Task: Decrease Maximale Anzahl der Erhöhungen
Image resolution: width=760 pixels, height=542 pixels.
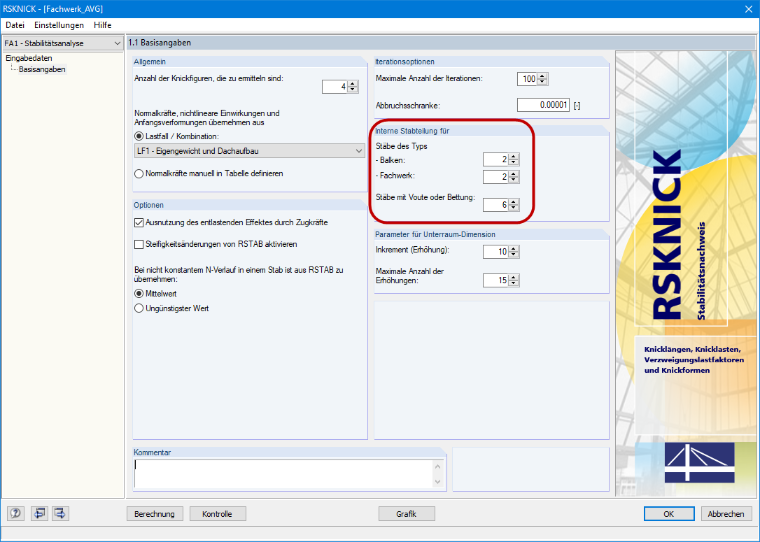Action: click(514, 283)
